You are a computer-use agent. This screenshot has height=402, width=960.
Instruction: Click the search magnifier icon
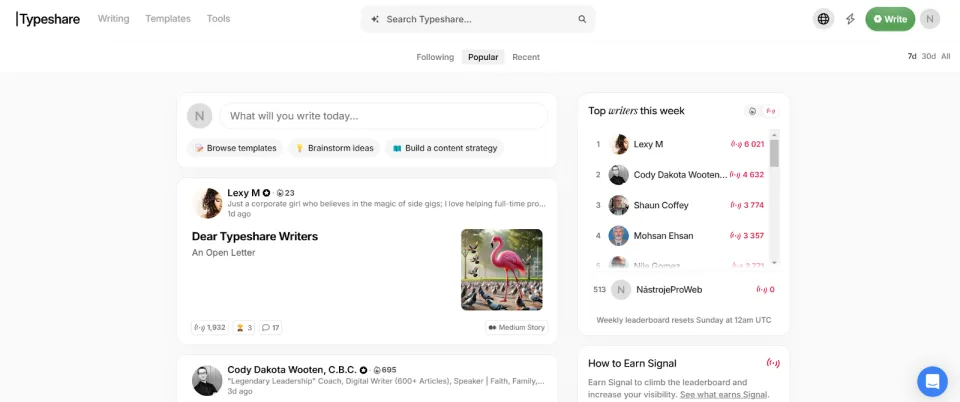582,19
